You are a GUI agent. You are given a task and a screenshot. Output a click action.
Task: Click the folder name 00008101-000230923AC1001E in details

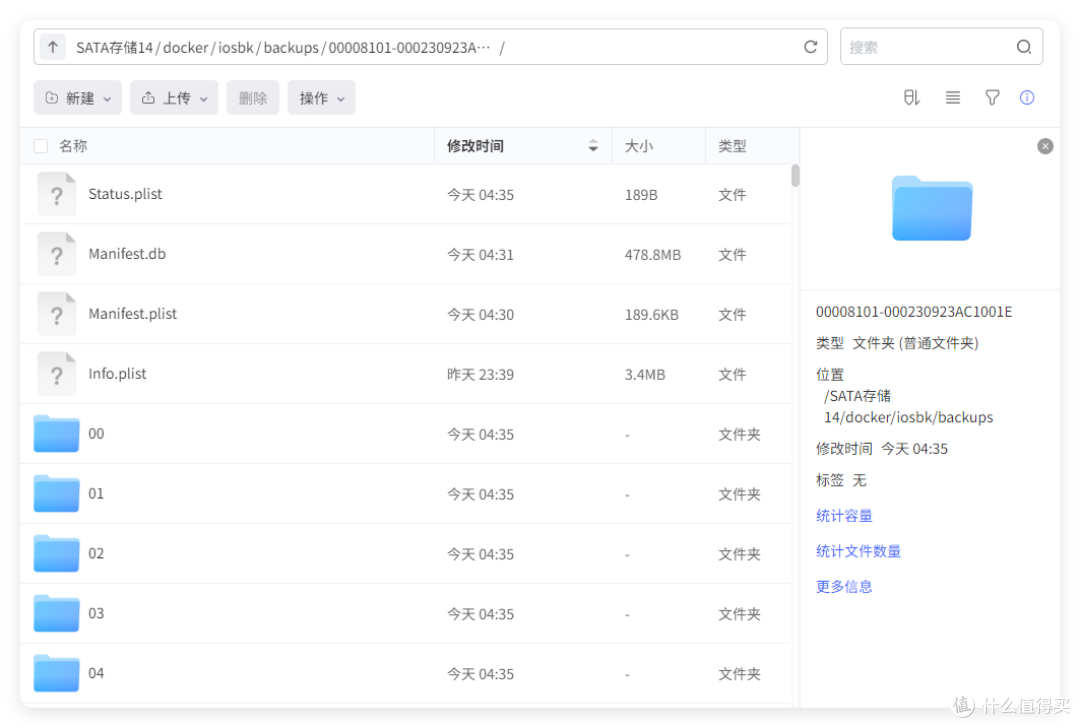pyautogui.click(x=913, y=312)
